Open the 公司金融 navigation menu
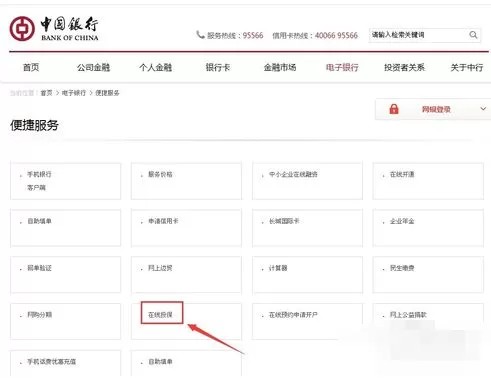The width and height of the screenshot is (491, 378). (93, 67)
